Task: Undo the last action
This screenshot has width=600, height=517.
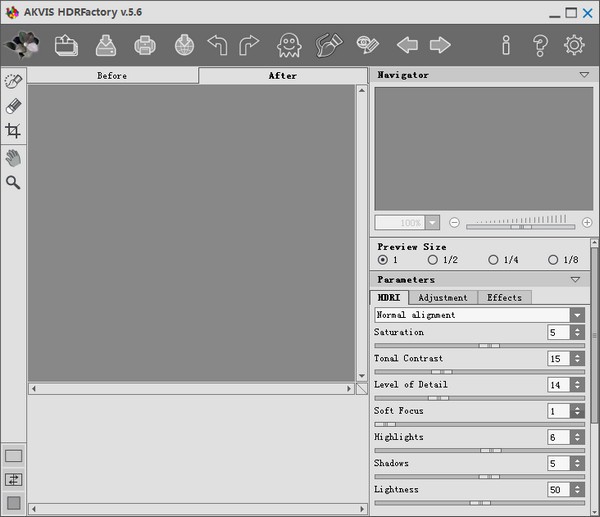Action: (x=218, y=45)
